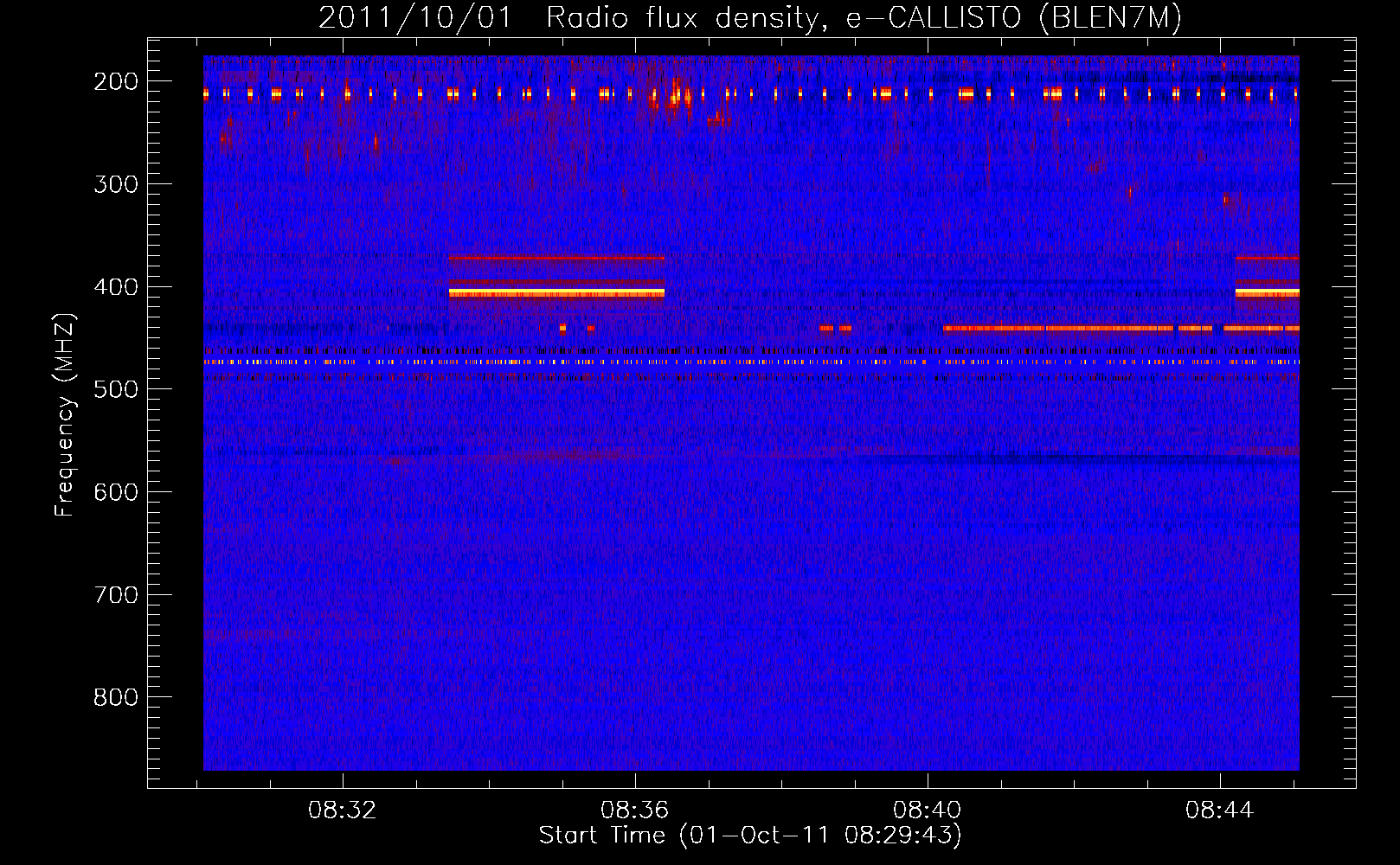Click the 08:44 time tick label
Image resolution: width=1400 pixels, height=865 pixels.
pos(1220,811)
